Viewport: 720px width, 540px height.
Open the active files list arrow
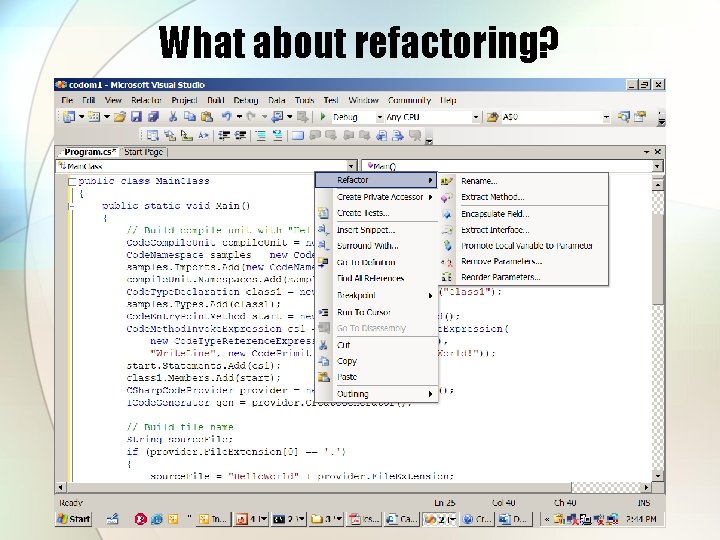(646, 152)
